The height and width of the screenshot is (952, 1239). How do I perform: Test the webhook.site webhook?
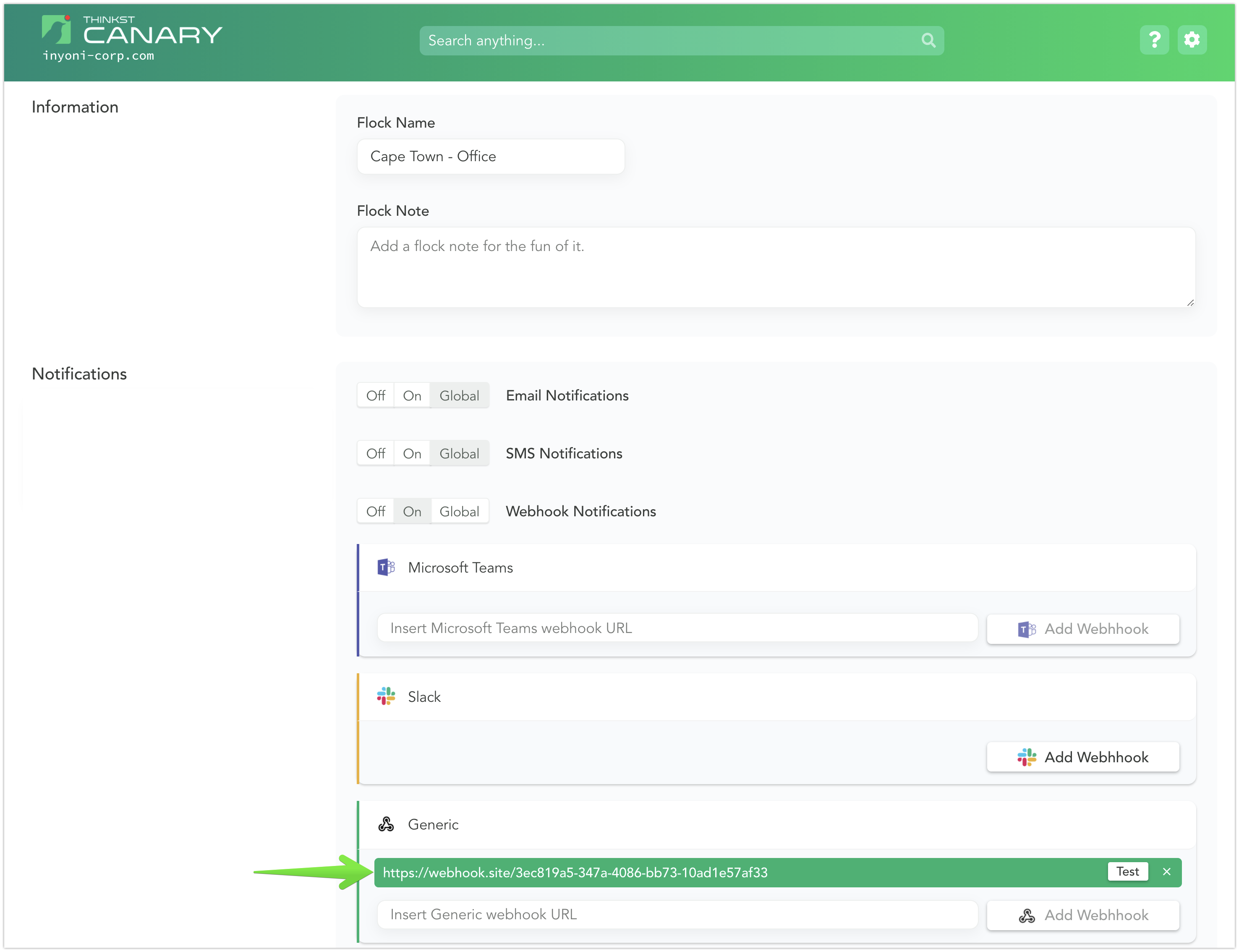(x=1127, y=871)
